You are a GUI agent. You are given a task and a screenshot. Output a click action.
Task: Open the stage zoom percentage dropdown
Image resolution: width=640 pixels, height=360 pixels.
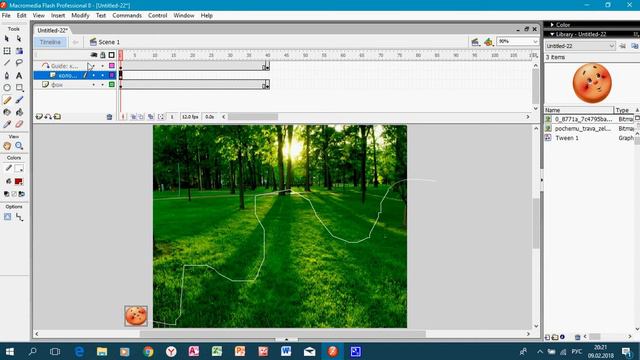coord(535,42)
